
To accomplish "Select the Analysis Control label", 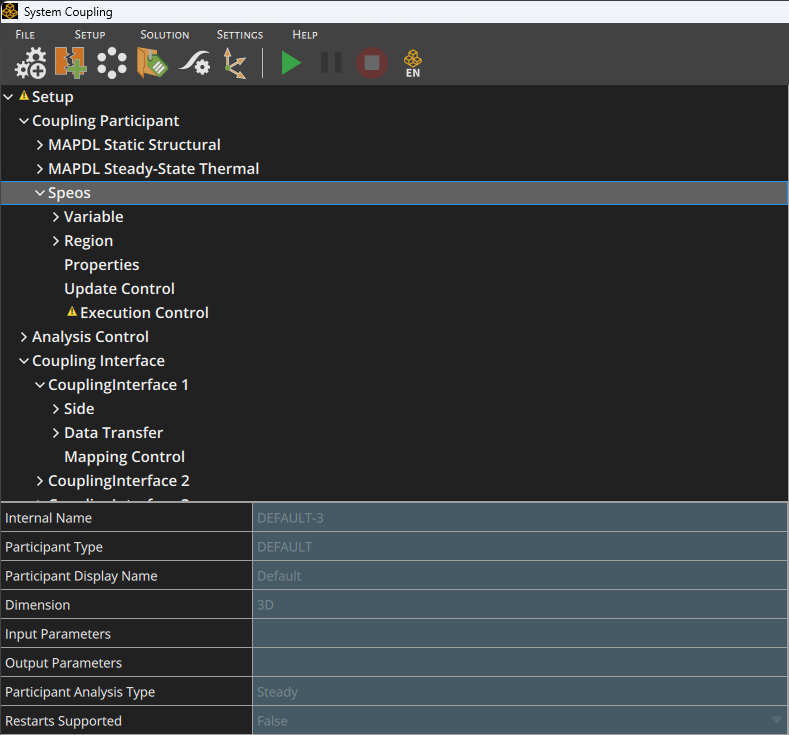I will pos(90,337).
